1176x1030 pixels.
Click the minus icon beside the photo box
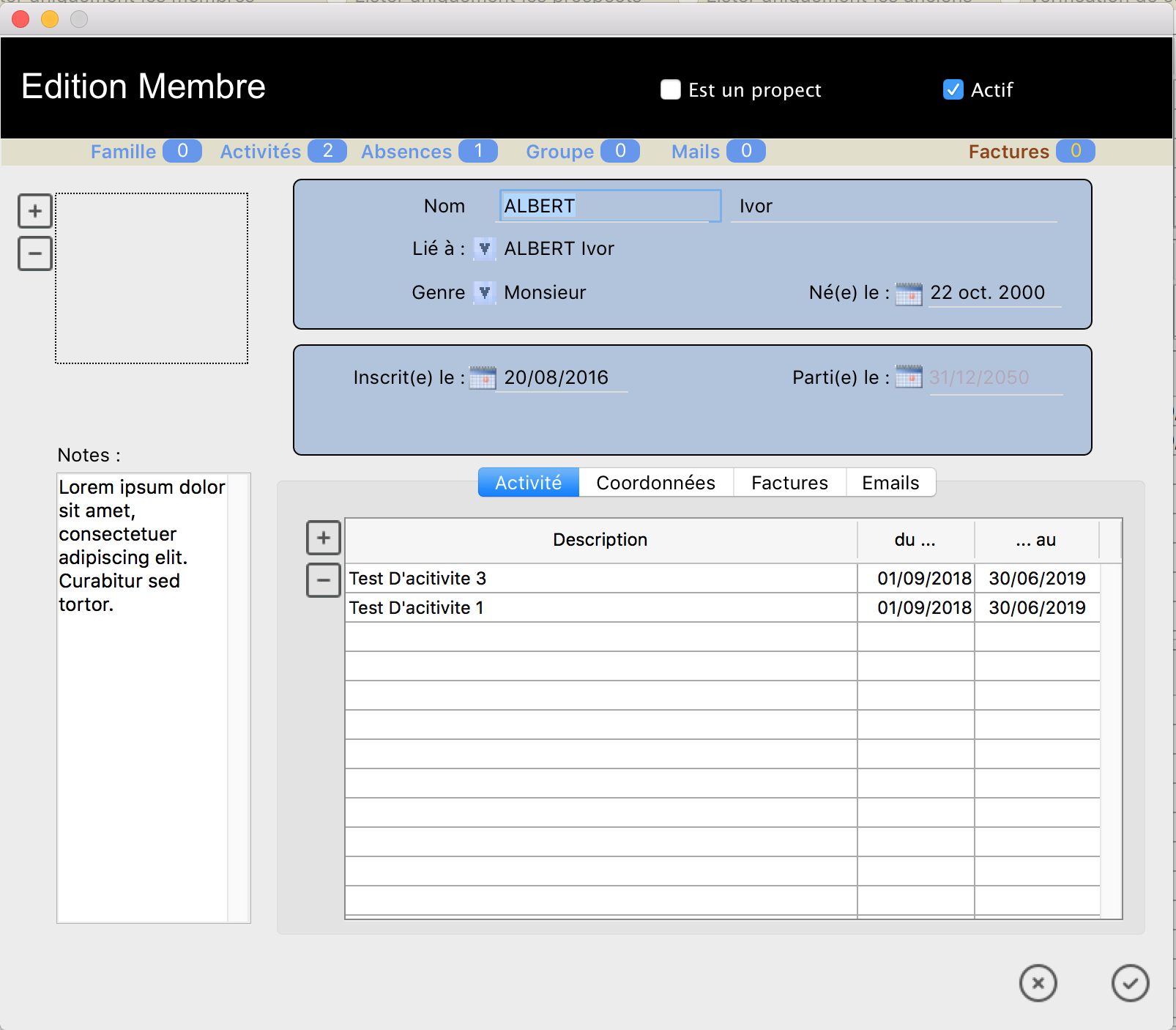34,253
